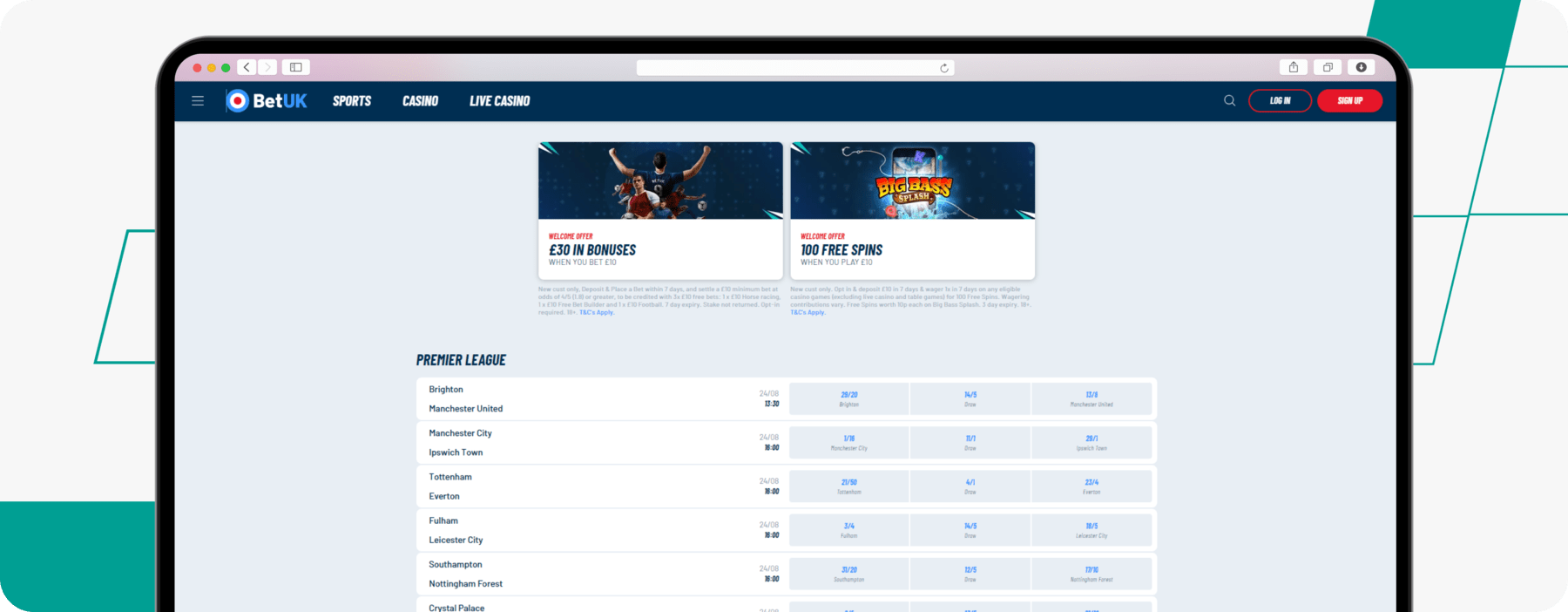Click the Sign Up button
This screenshot has height=612, width=1568.
[1349, 101]
